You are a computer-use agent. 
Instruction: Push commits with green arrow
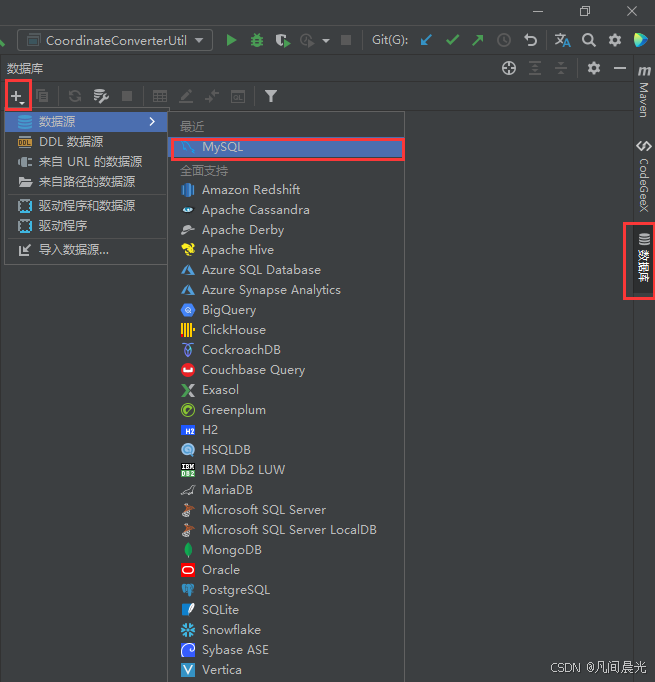pyautogui.click(x=478, y=40)
